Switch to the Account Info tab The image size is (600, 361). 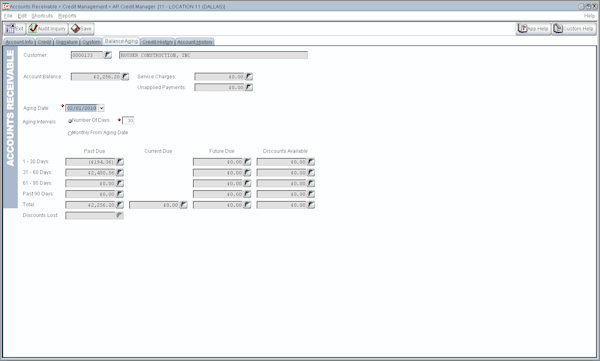click(19, 42)
